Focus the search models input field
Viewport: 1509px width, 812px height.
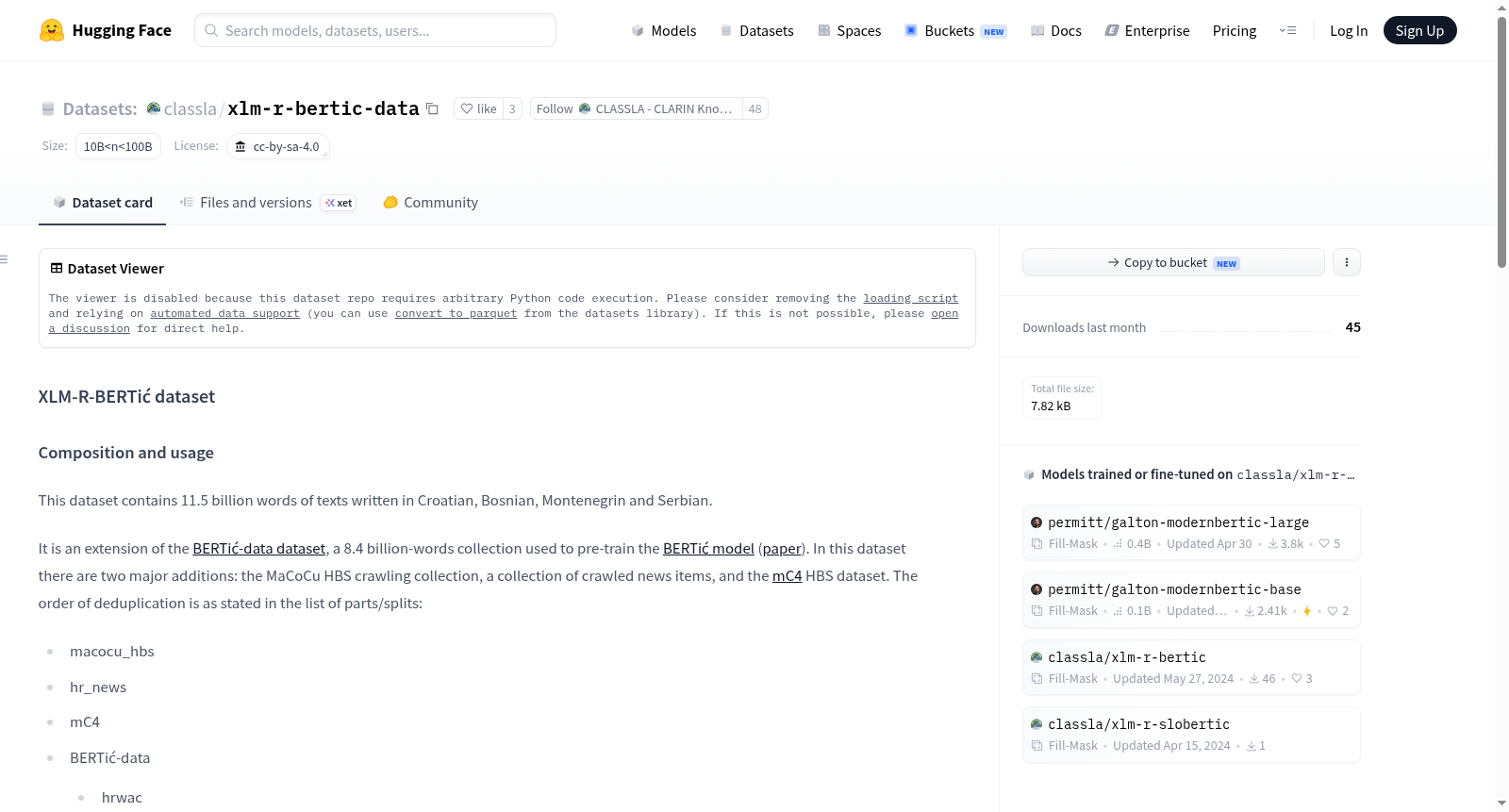coord(375,30)
